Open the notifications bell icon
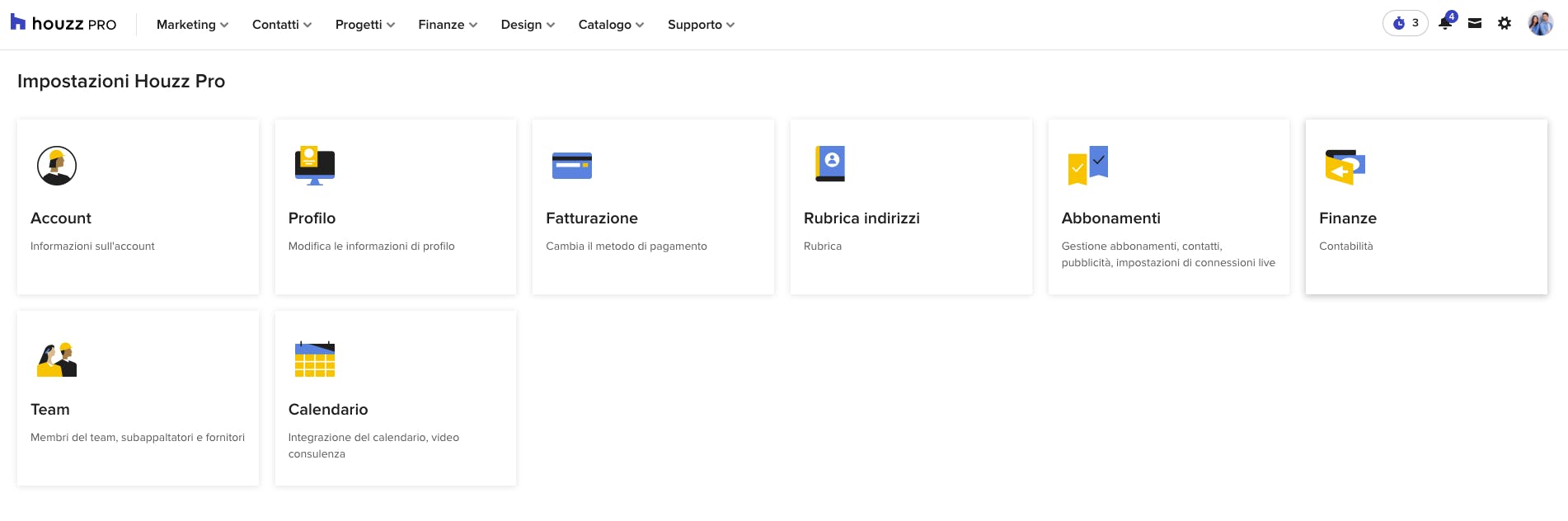 click(1446, 22)
